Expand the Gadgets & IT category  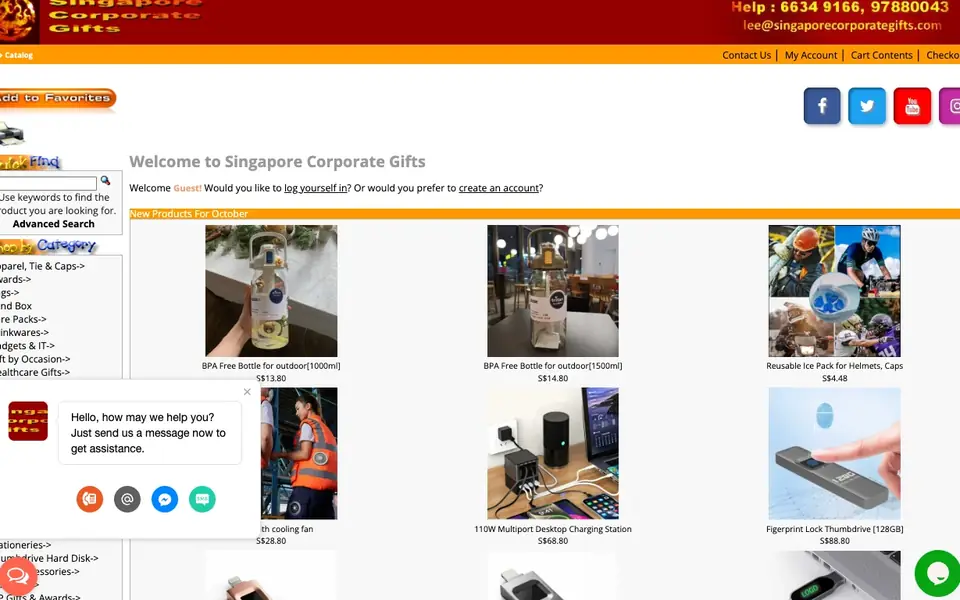coord(28,346)
